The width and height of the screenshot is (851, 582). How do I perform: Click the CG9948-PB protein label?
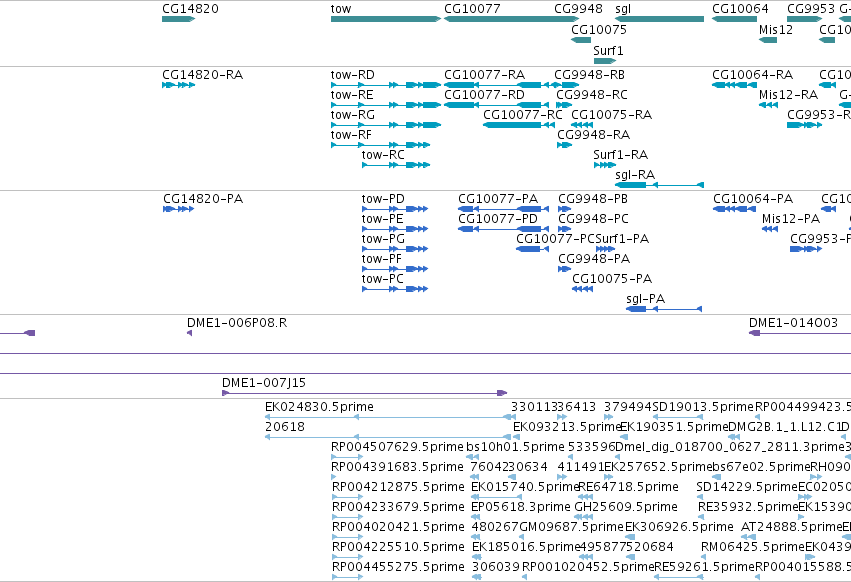[x=593, y=199]
